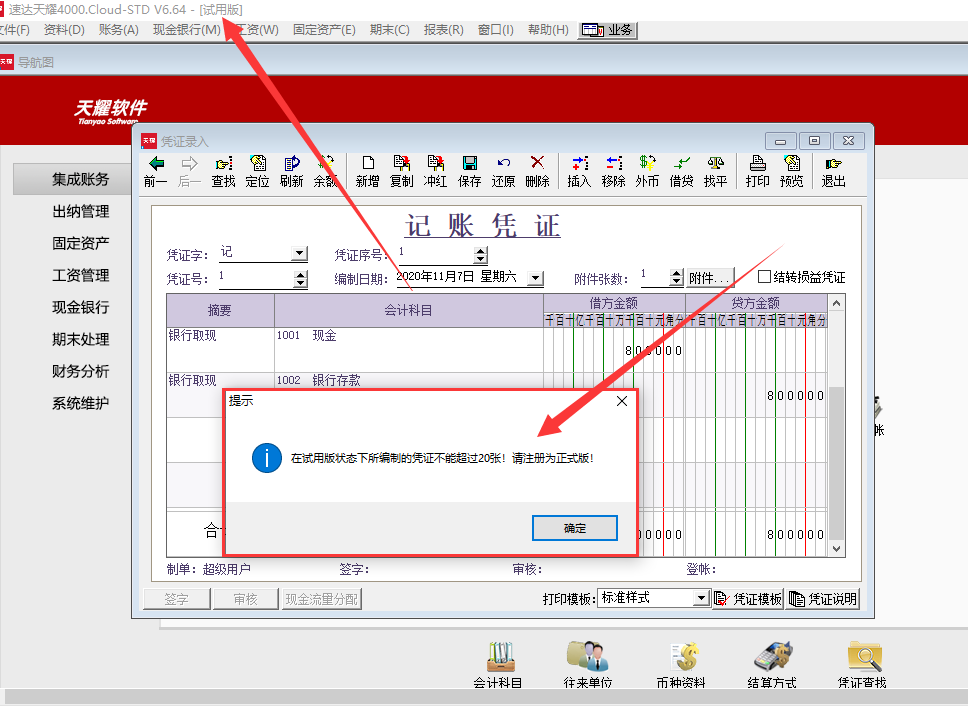Click the 业务 toolbar button
The height and width of the screenshot is (707, 968).
(607, 30)
